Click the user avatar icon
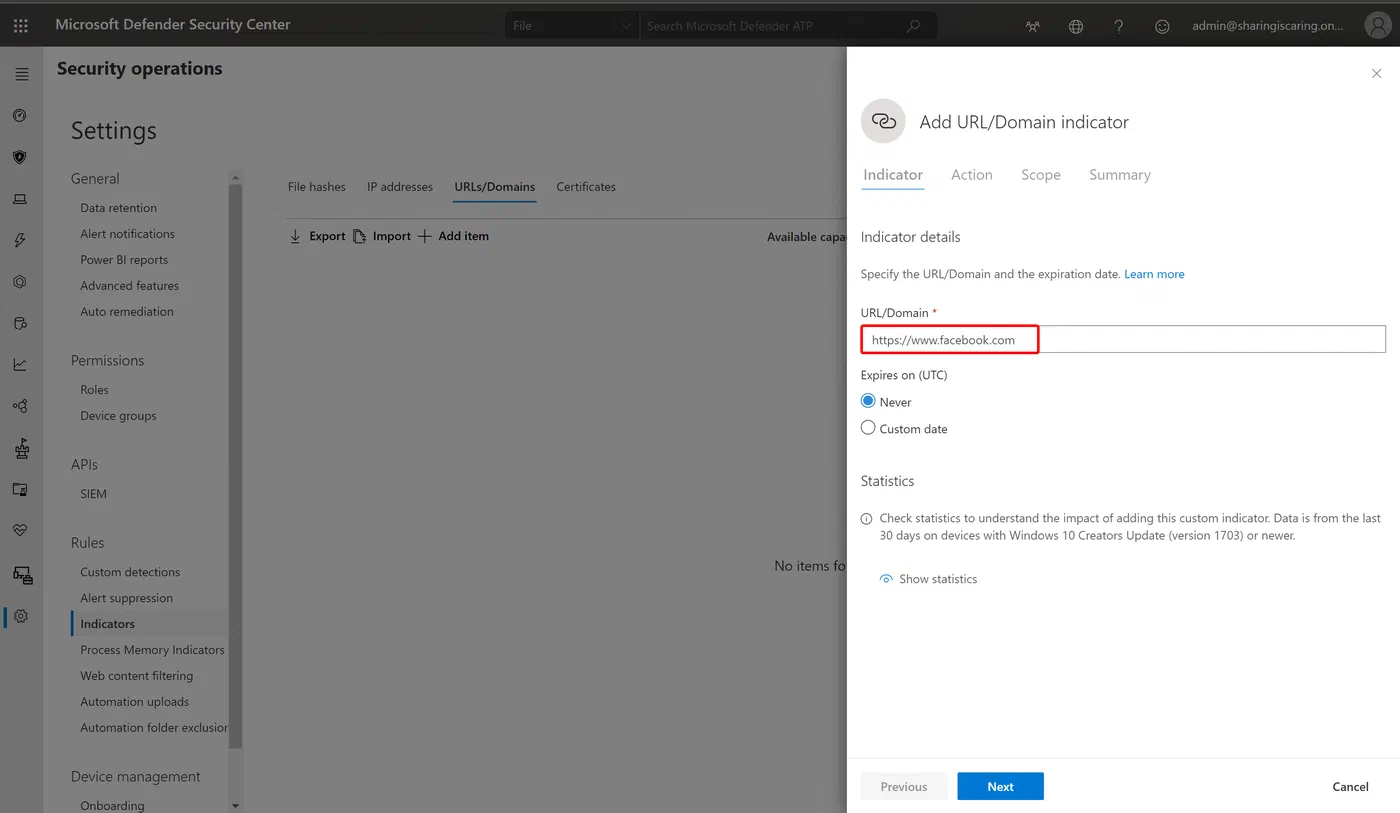The width and height of the screenshot is (1400, 813). (x=1377, y=25)
